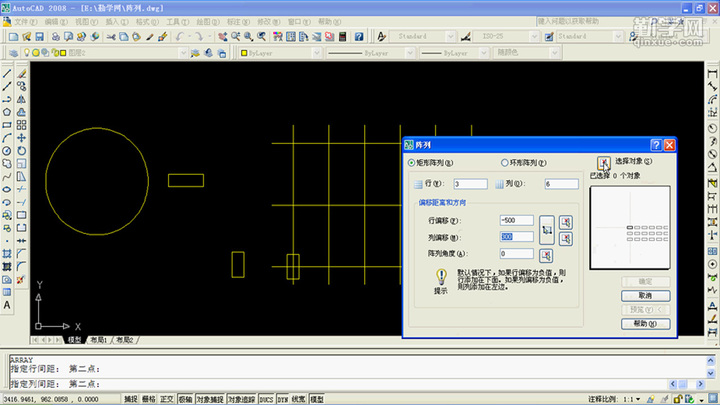This screenshot has width=720, height=405.
Task: Select the Polygon tool in draw toolbar
Action: tap(7, 112)
